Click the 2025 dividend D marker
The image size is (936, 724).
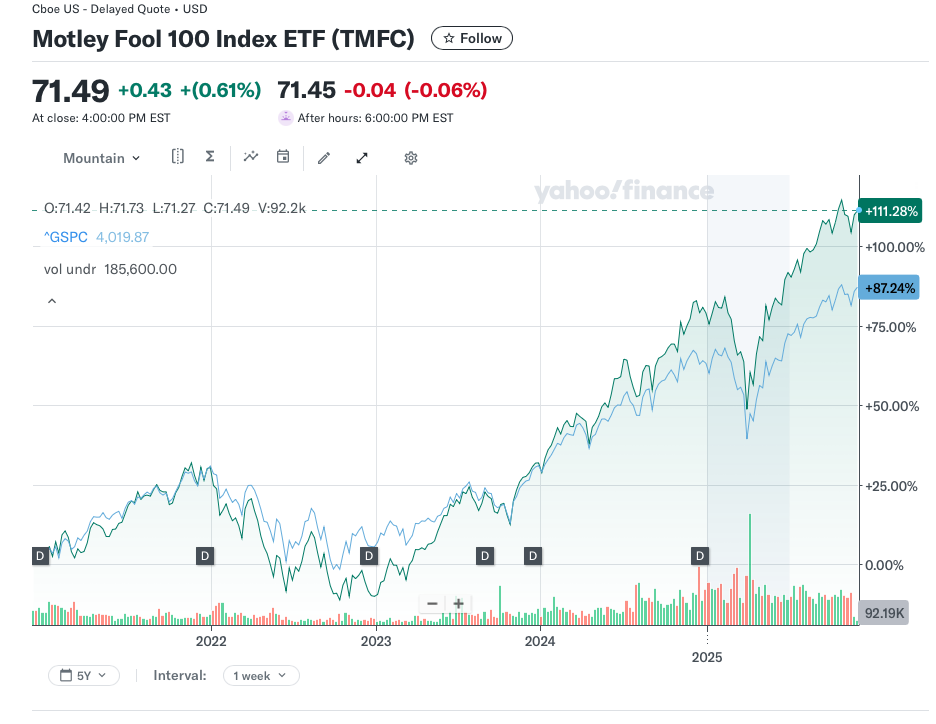click(700, 555)
